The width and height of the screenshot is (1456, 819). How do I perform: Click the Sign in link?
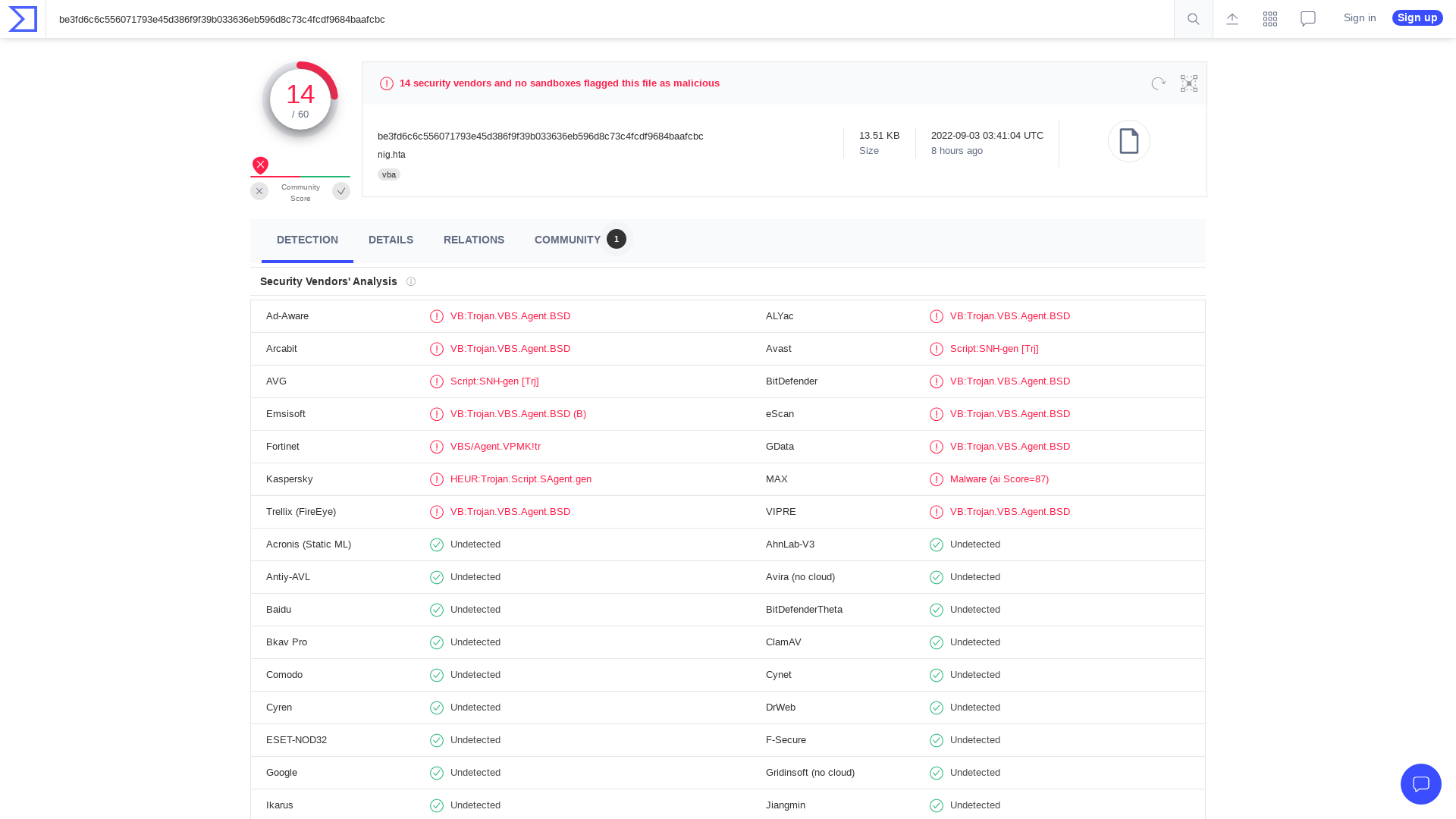point(1359,17)
